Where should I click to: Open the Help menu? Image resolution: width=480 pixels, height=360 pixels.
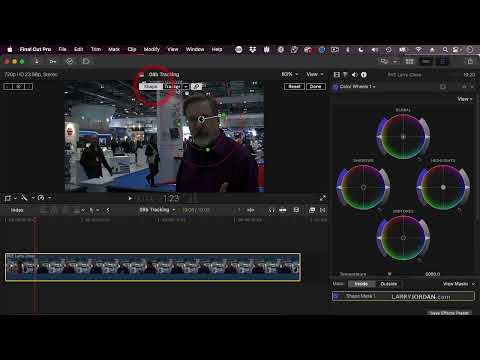(x=217, y=49)
